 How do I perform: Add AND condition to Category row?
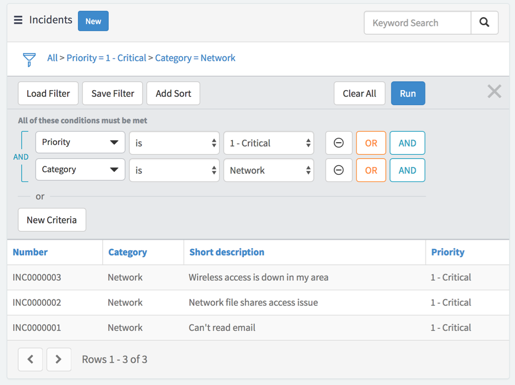[407, 170]
